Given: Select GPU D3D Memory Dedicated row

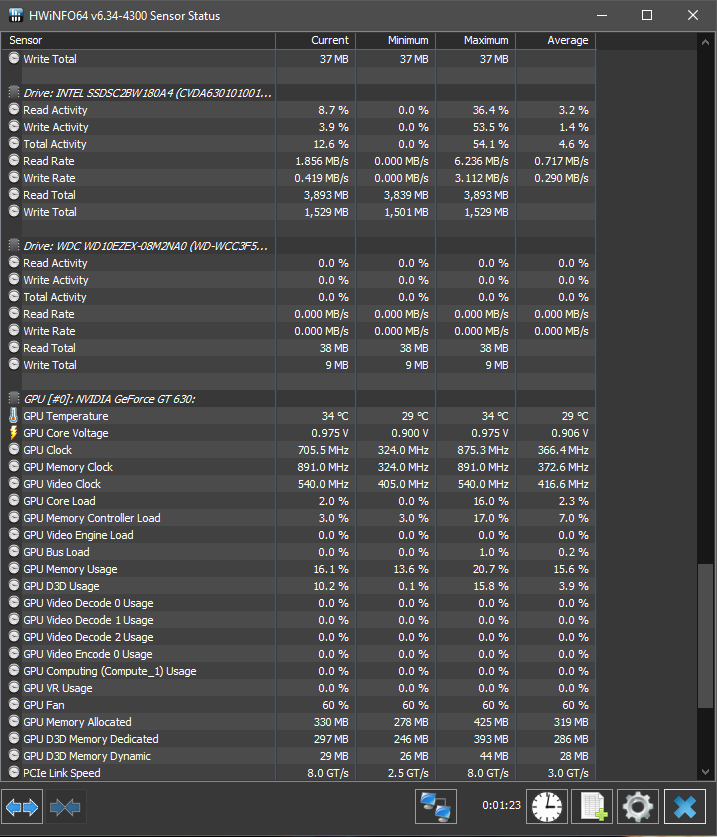Looking at the screenshot, I should [x=298, y=739].
